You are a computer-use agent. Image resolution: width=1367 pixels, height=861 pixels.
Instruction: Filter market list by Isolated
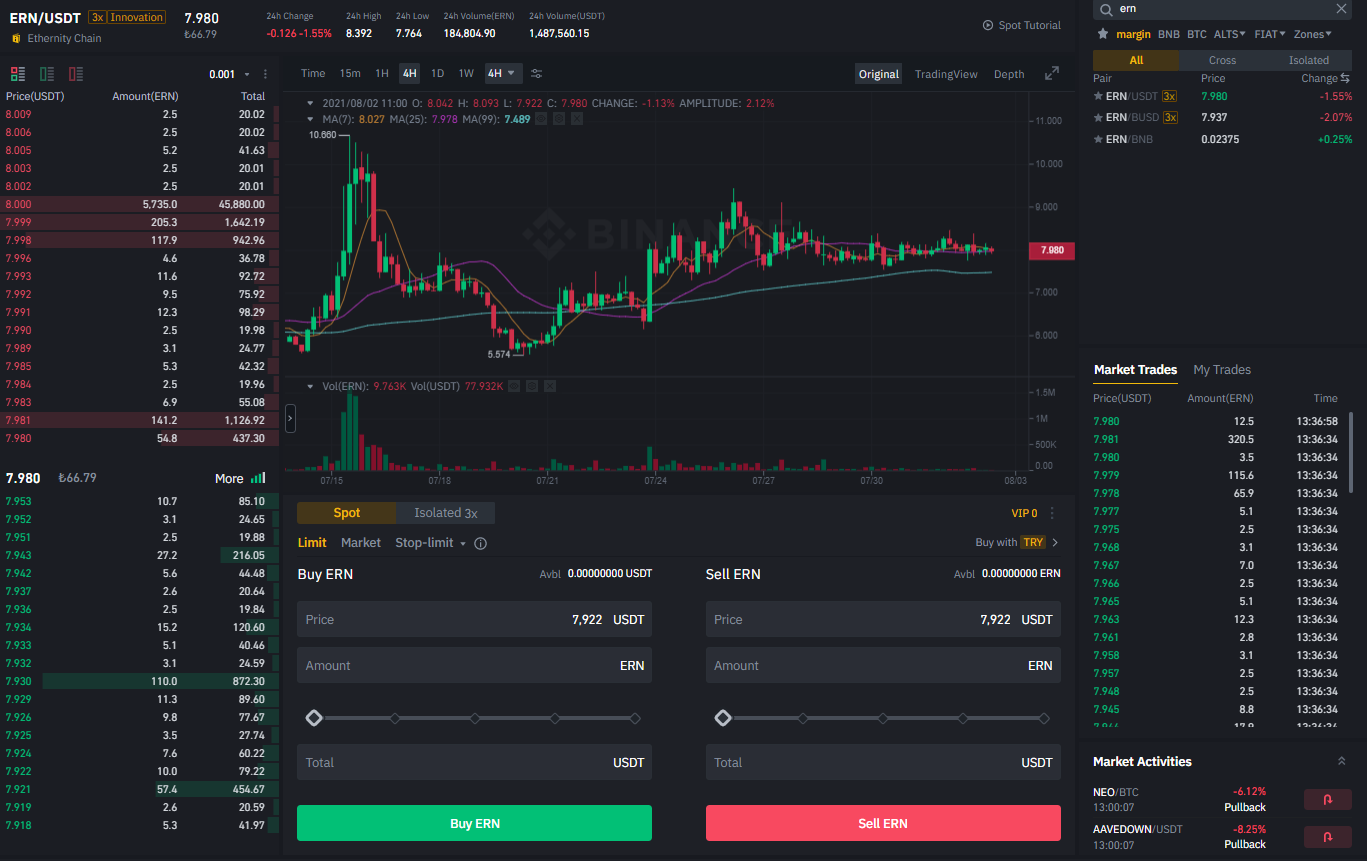[1309, 60]
